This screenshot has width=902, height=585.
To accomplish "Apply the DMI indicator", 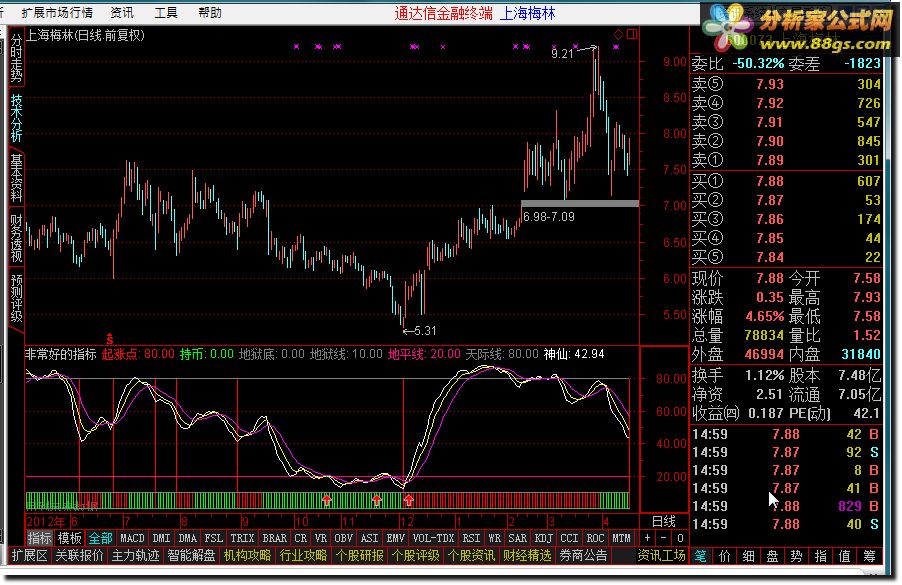I will [x=161, y=538].
